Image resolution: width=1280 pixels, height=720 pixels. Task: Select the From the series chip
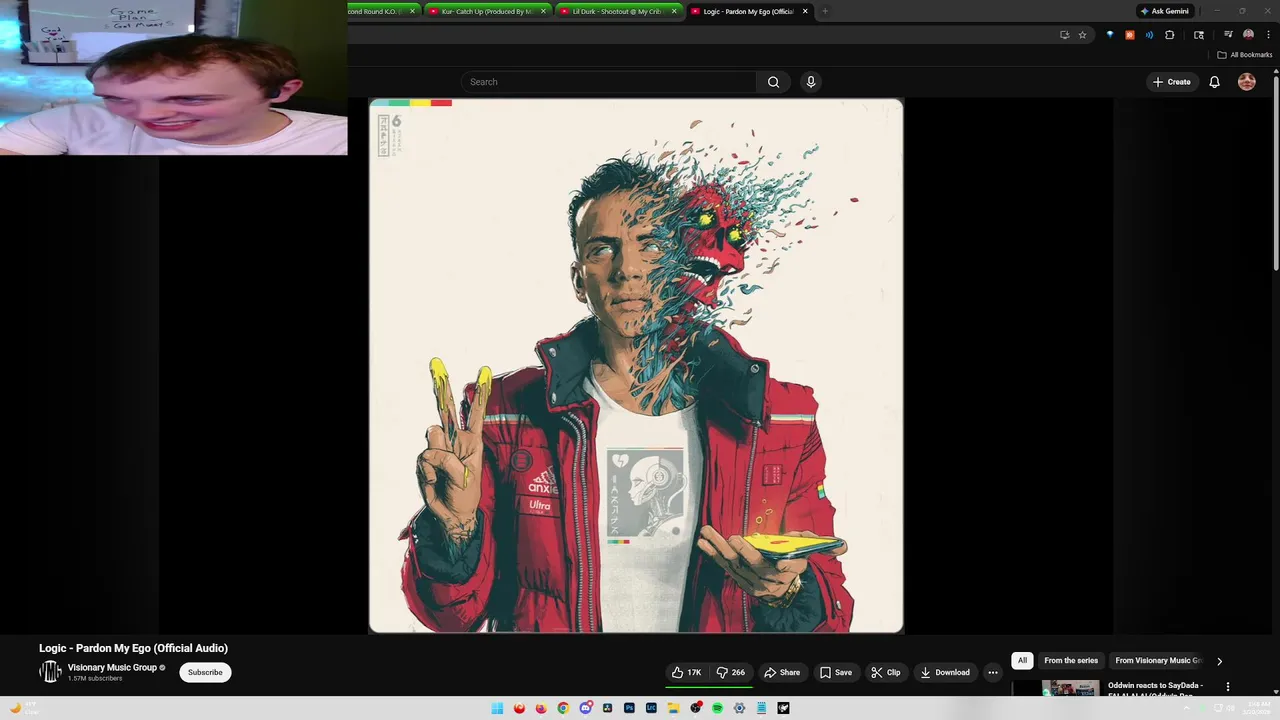(1071, 660)
